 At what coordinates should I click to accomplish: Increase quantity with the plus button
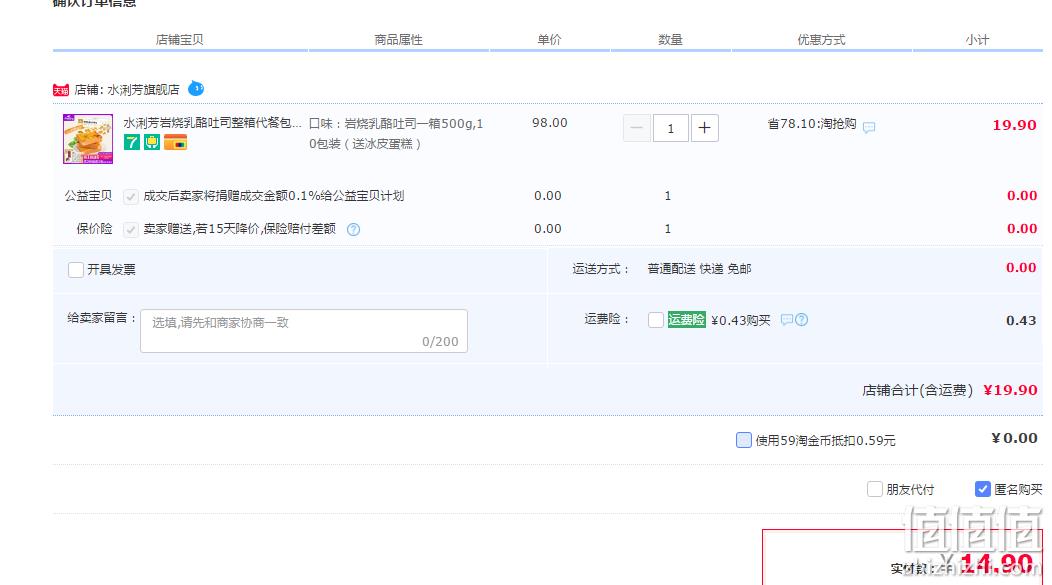[x=704, y=128]
